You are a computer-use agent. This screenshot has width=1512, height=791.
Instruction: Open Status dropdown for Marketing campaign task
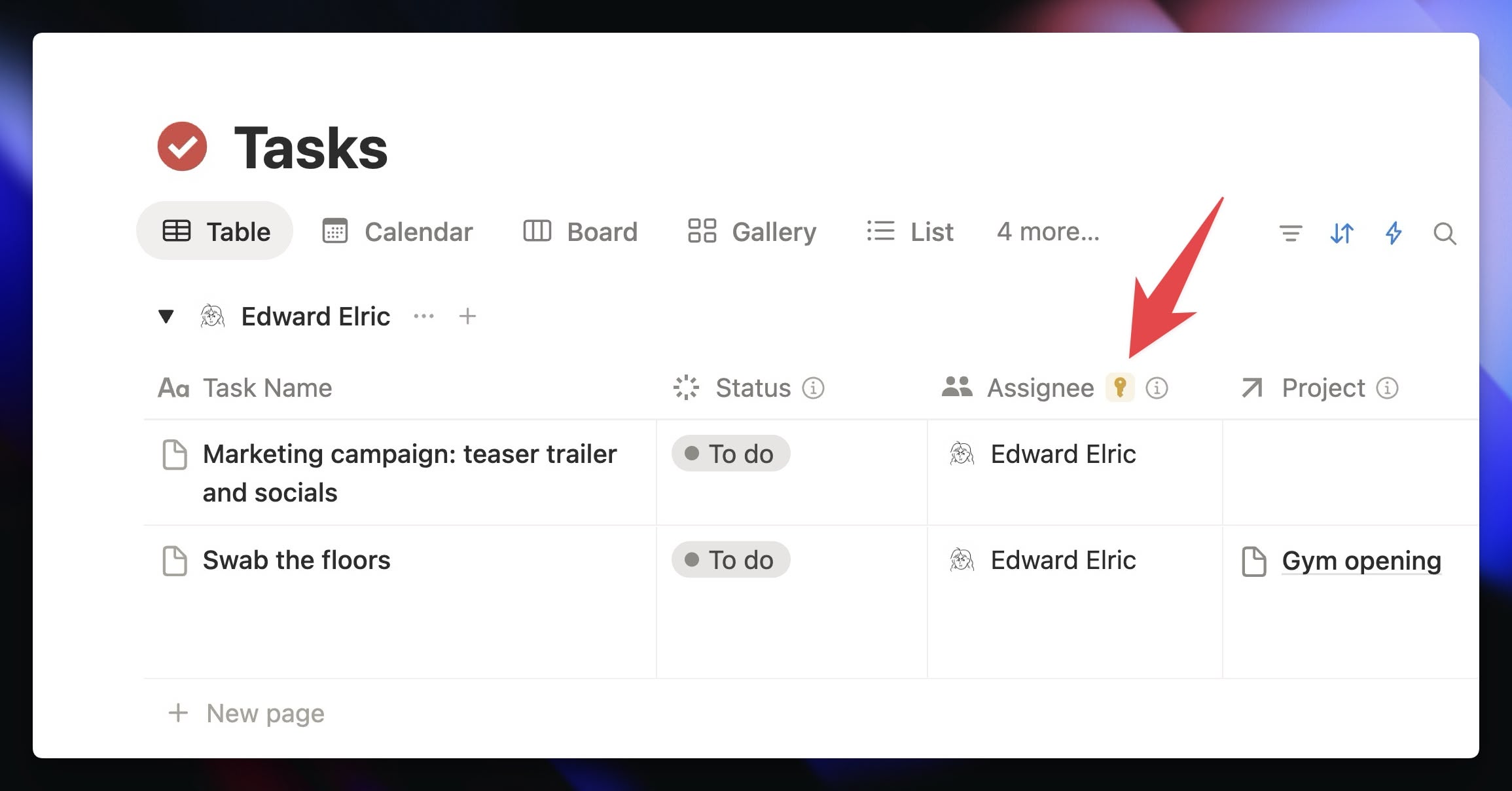point(730,454)
